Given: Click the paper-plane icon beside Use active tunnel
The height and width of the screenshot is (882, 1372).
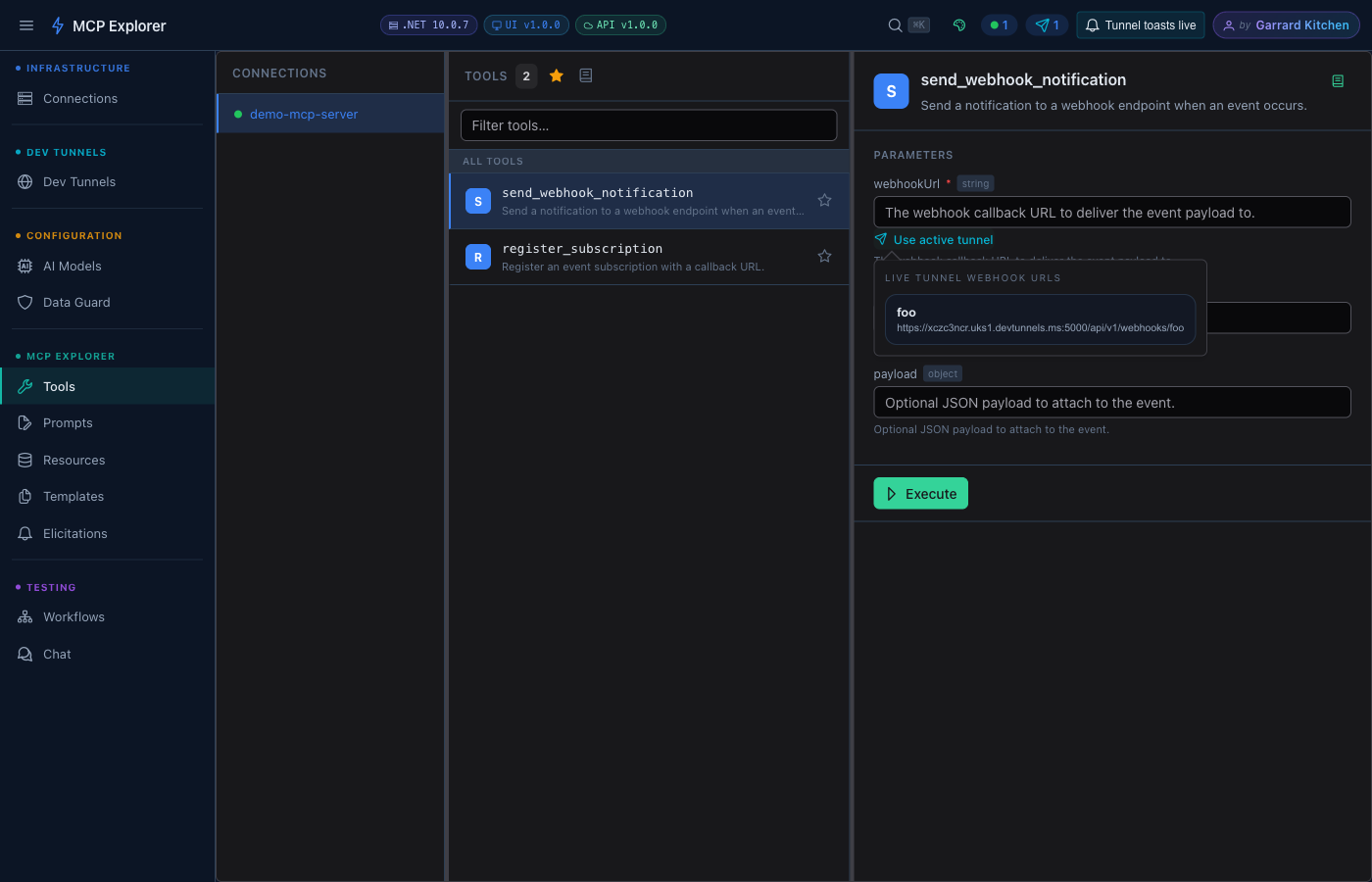Looking at the screenshot, I should pyautogui.click(x=881, y=239).
